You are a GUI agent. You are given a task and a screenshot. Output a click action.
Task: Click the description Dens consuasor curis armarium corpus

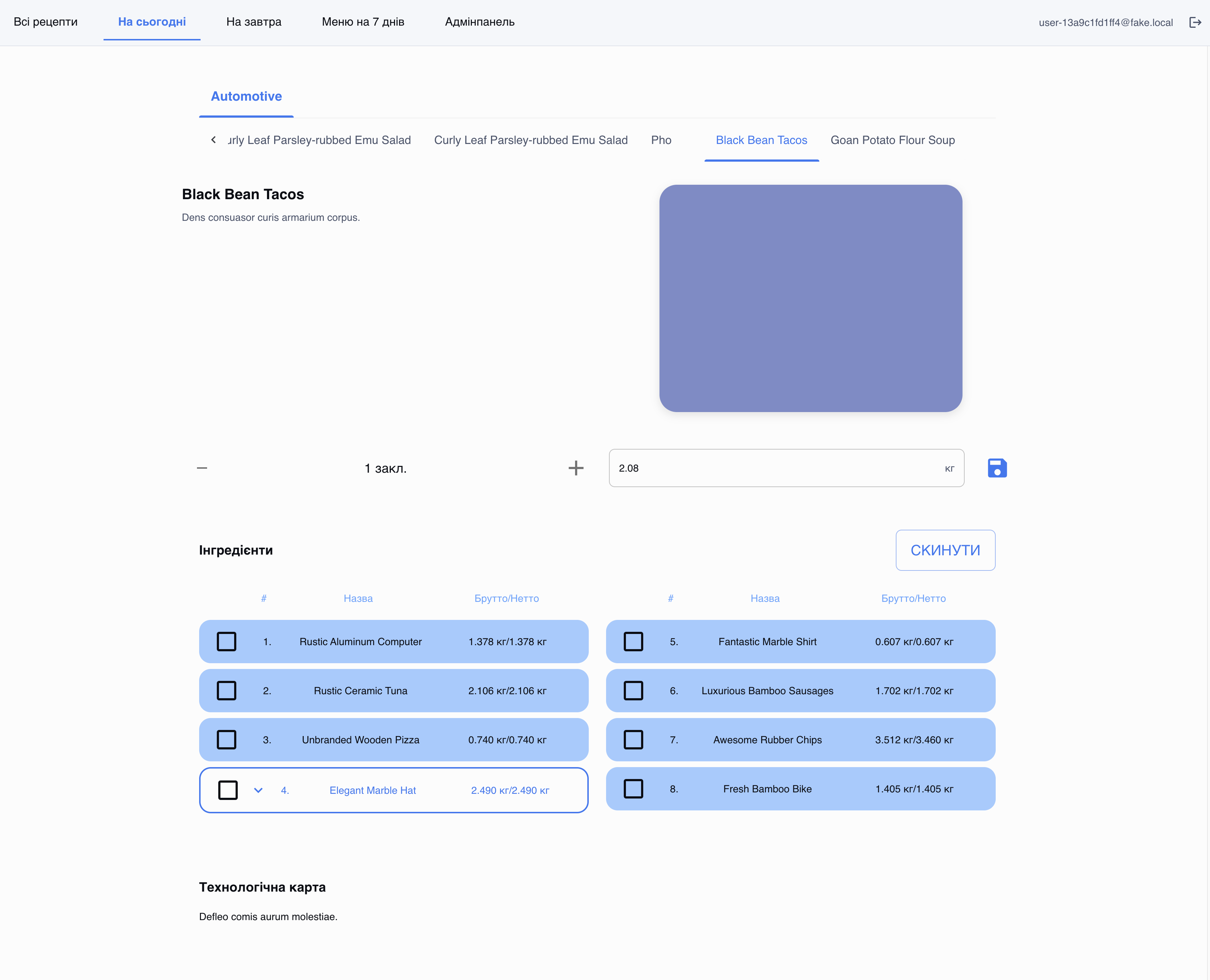(x=270, y=218)
